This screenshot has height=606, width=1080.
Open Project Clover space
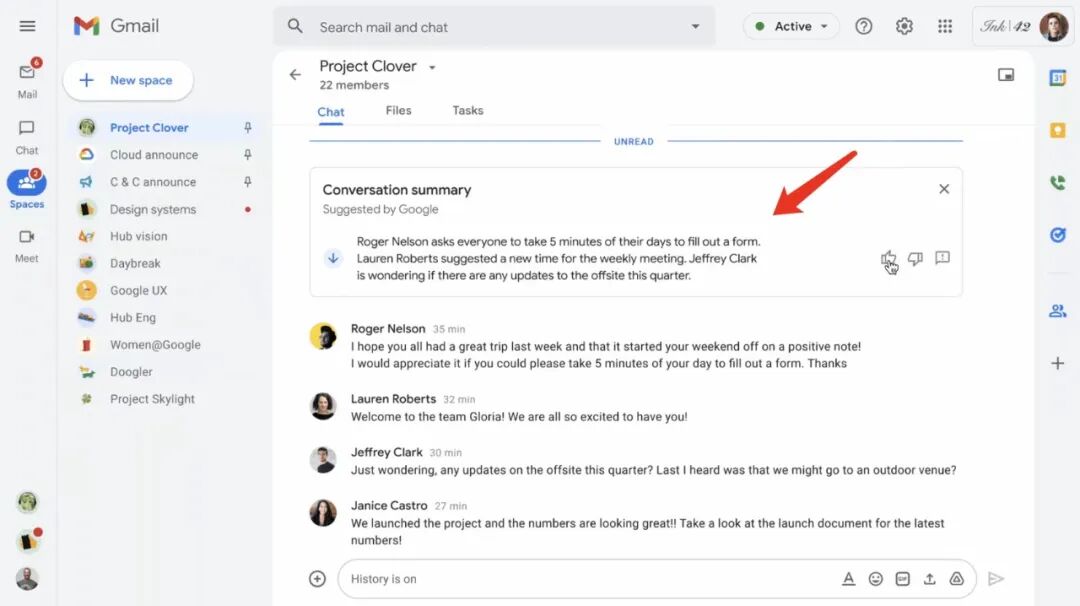(149, 127)
